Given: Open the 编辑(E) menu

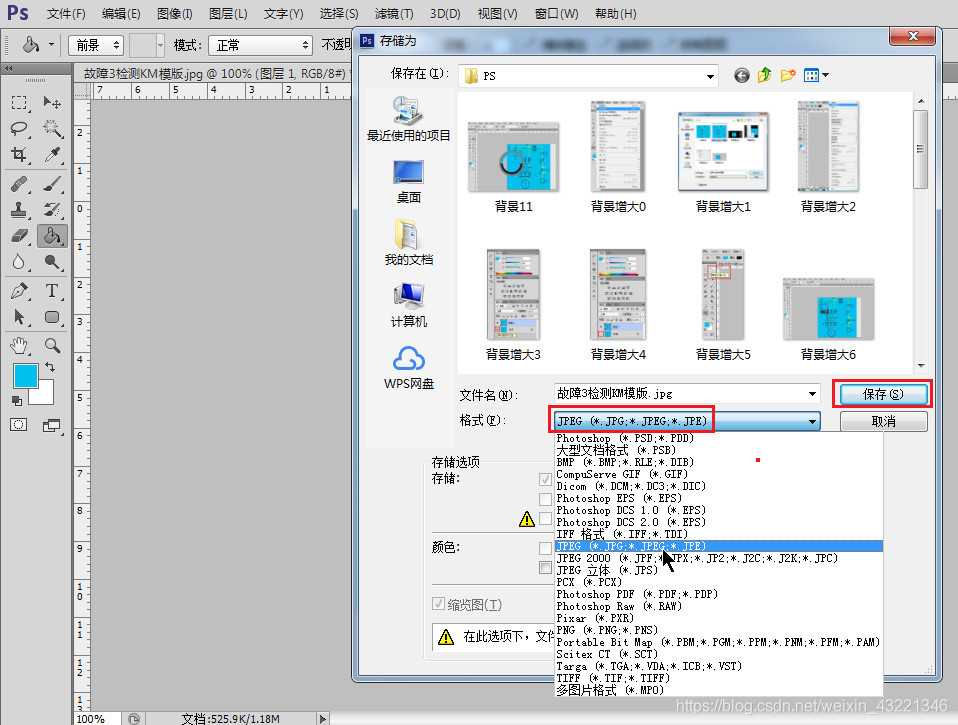Looking at the screenshot, I should coord(121,13).
